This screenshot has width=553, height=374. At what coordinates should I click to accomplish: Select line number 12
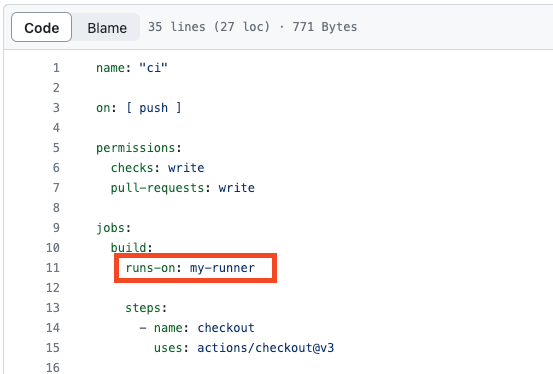coord(53,288)
